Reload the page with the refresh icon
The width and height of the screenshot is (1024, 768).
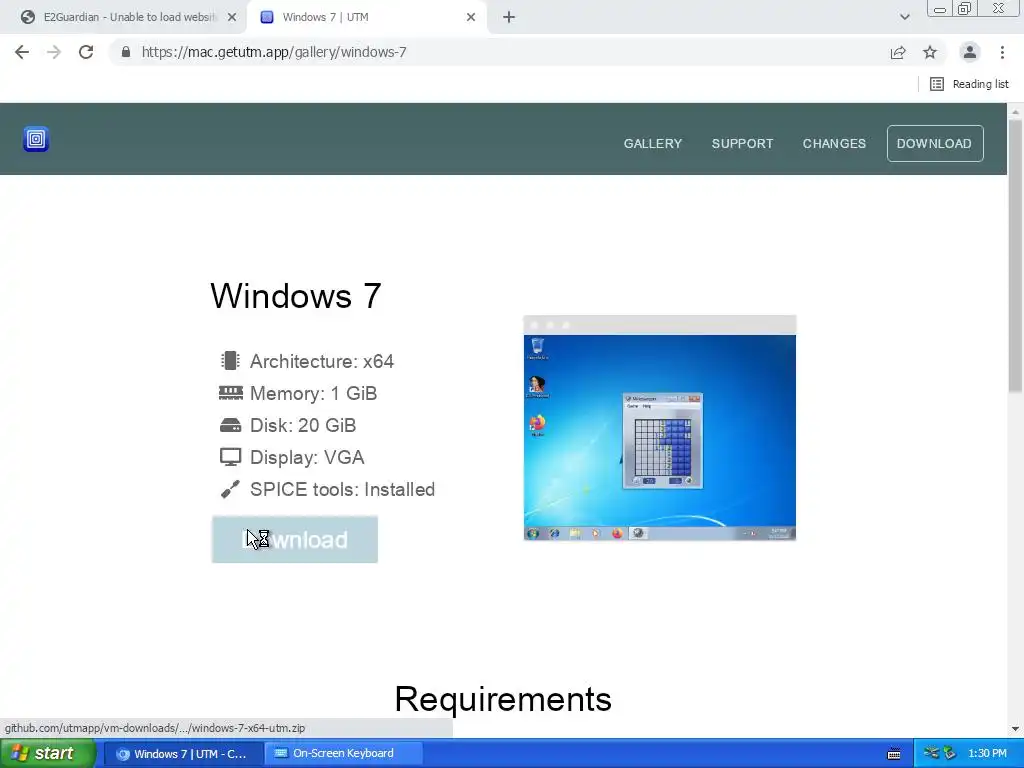(x=86, y=52)
